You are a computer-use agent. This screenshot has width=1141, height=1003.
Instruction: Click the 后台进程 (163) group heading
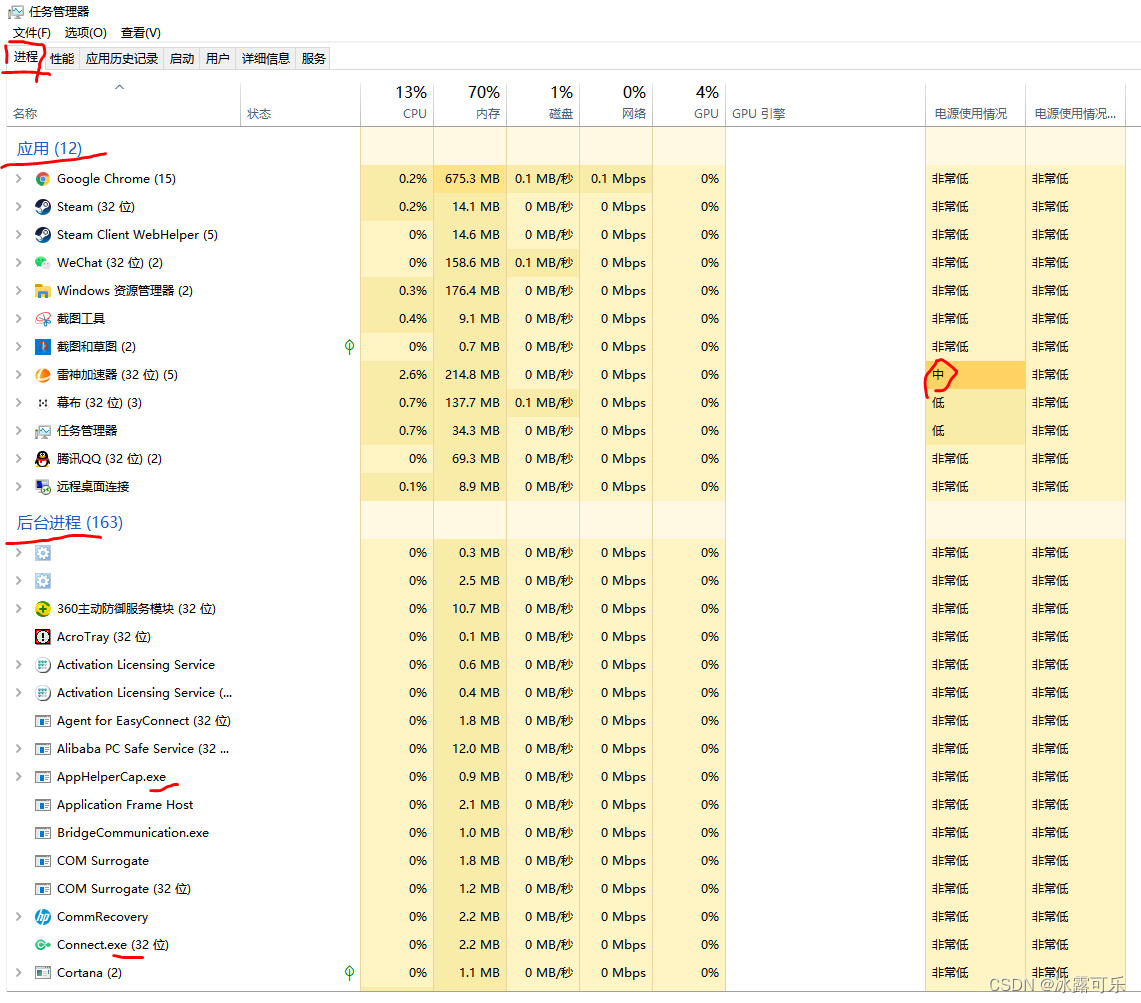click(70, 523)
